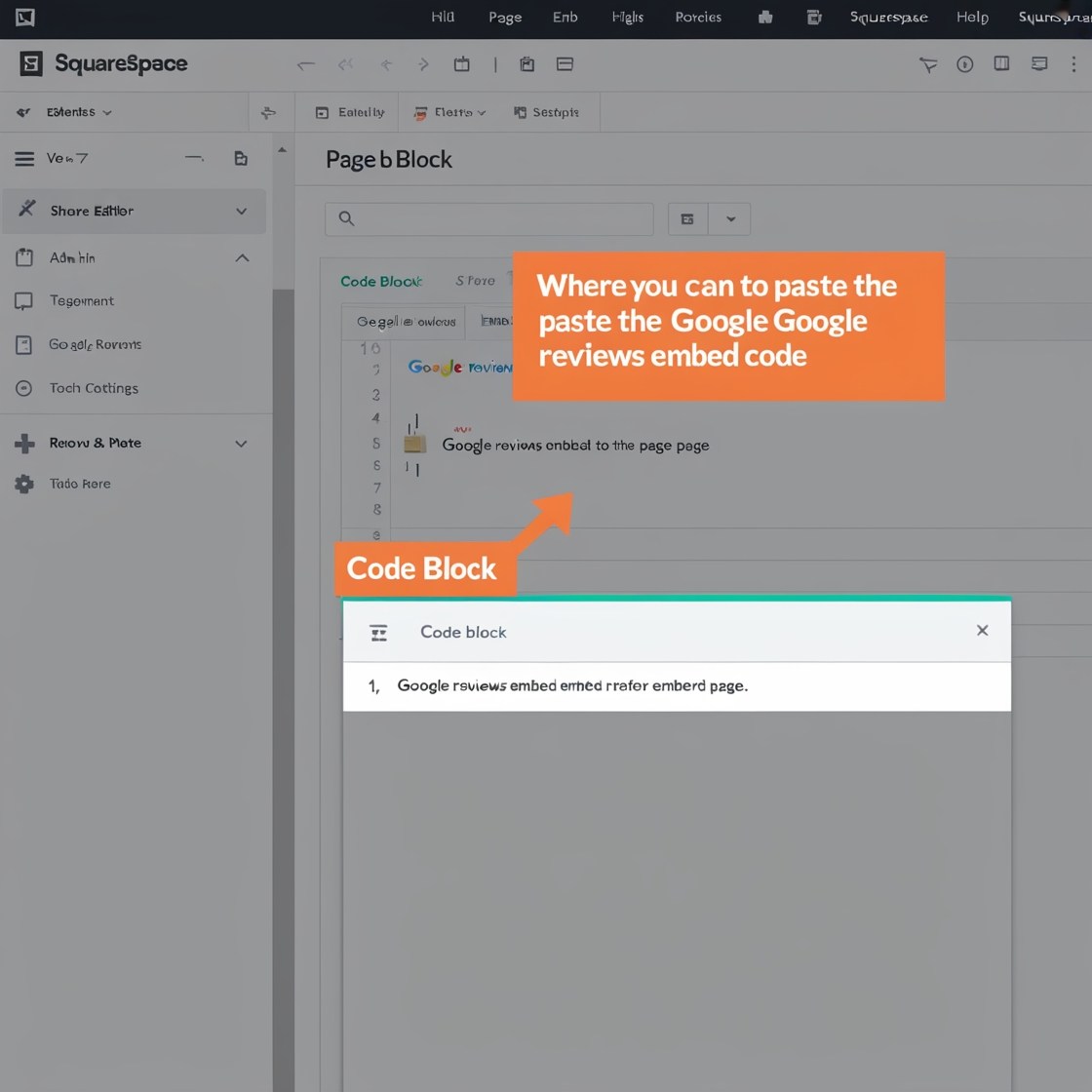Viewport: 1092px width, 1092px height.
Task: Click the filter funnel icon
Action: click(x=927, y=64)
